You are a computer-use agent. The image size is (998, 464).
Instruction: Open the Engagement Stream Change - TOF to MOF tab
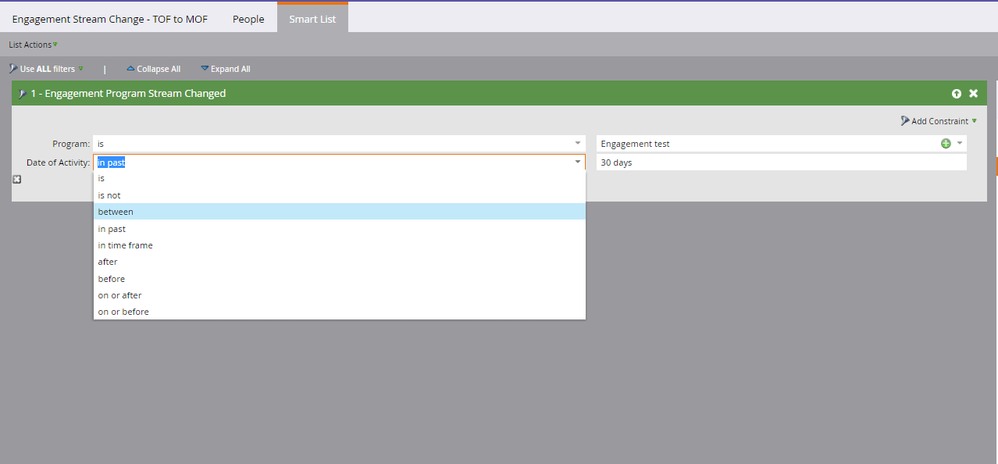109,19
